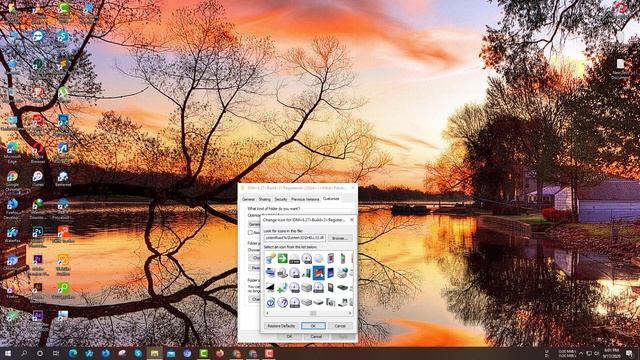Open Google Chrome desktop shortcut
The width and height of the screenshot is (640, 360).
(x=12, y=181)
